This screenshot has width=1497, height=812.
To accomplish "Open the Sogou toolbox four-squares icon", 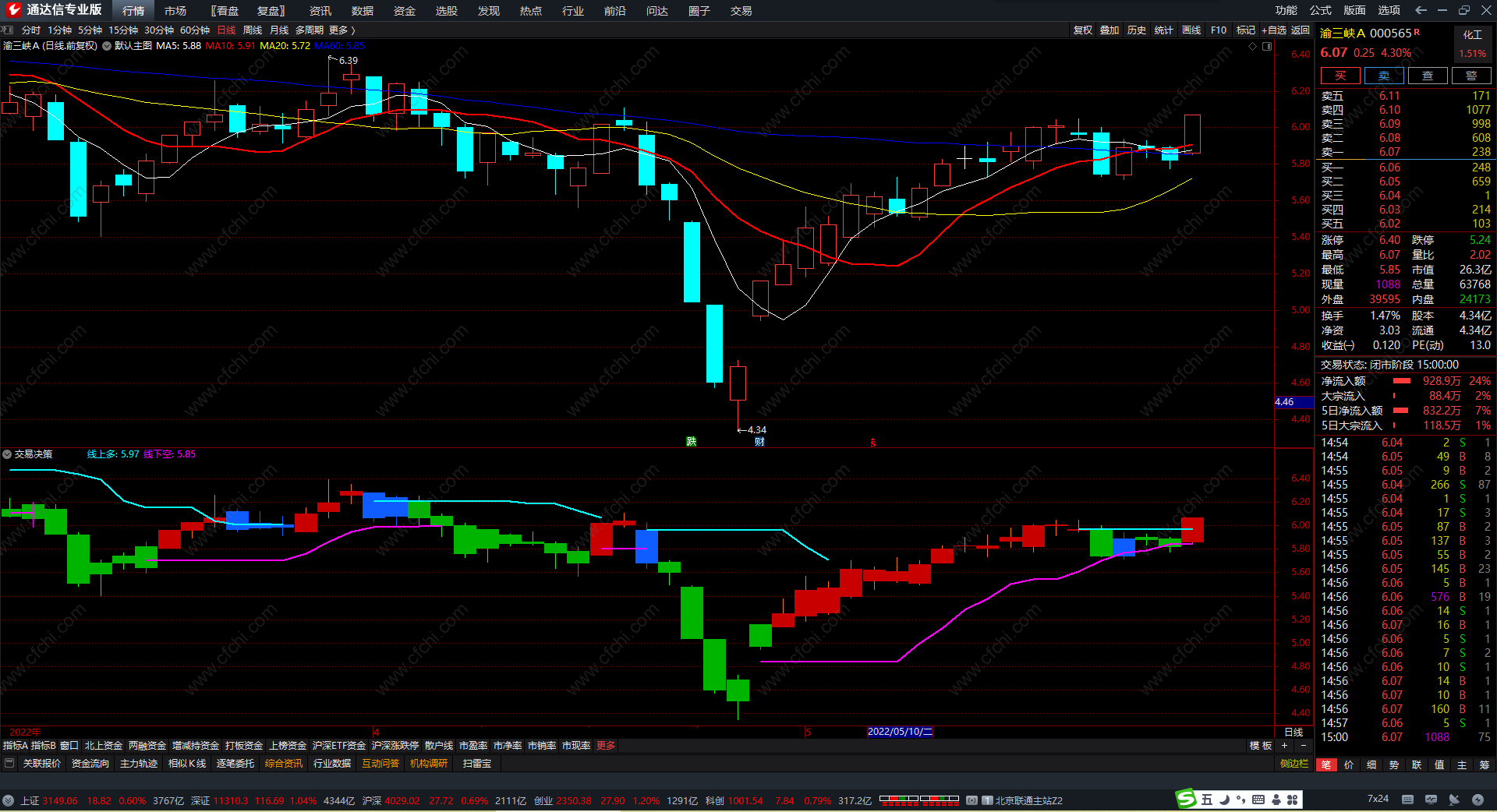I will 1293,800.
